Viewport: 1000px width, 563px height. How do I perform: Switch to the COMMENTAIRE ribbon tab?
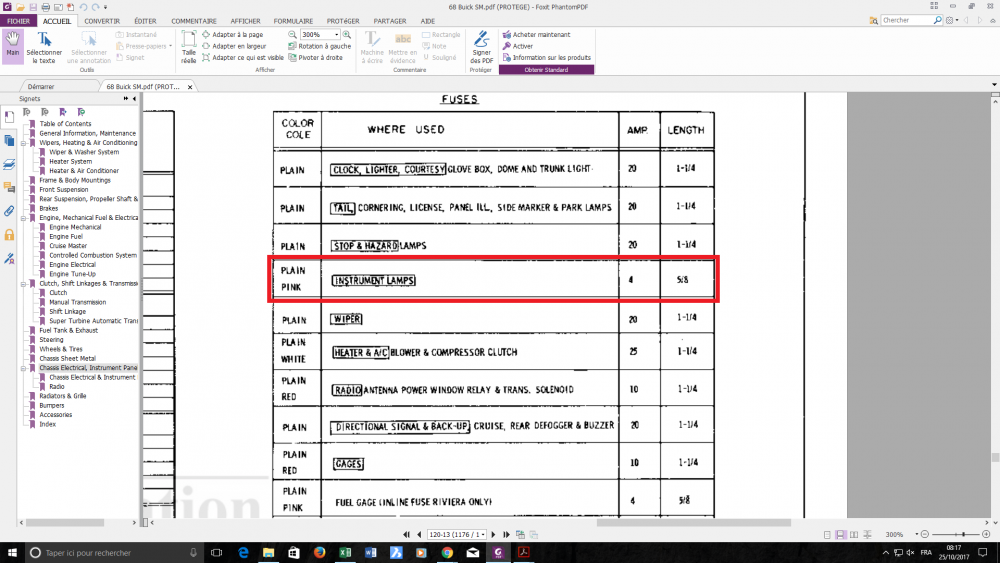[x=193, y=20]
